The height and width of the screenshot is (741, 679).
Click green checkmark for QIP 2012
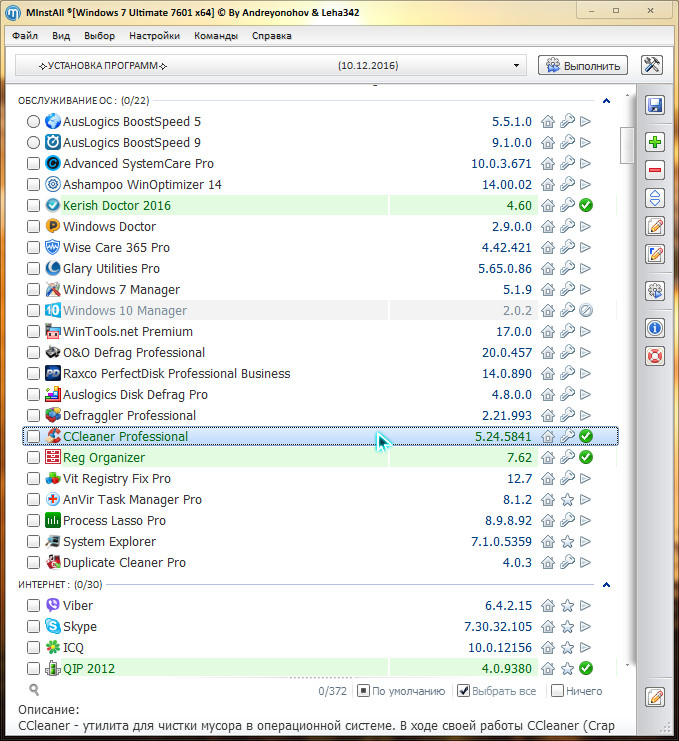tap(586, 668)
